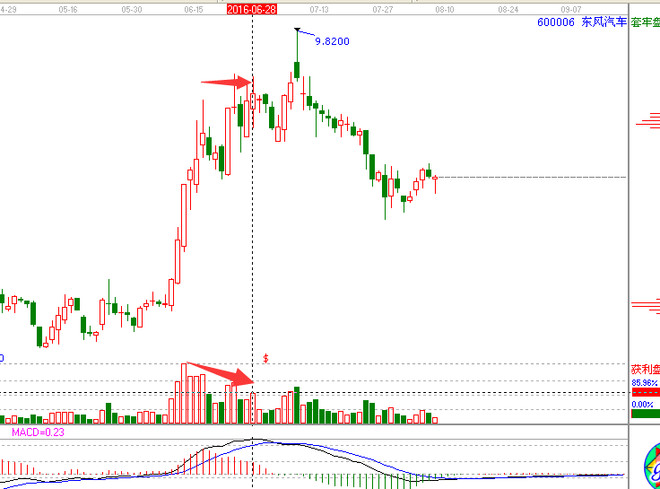Click the green bar below 0.00%
The width and height of the screenshot is (660, 489).
[x=646, y=414]
